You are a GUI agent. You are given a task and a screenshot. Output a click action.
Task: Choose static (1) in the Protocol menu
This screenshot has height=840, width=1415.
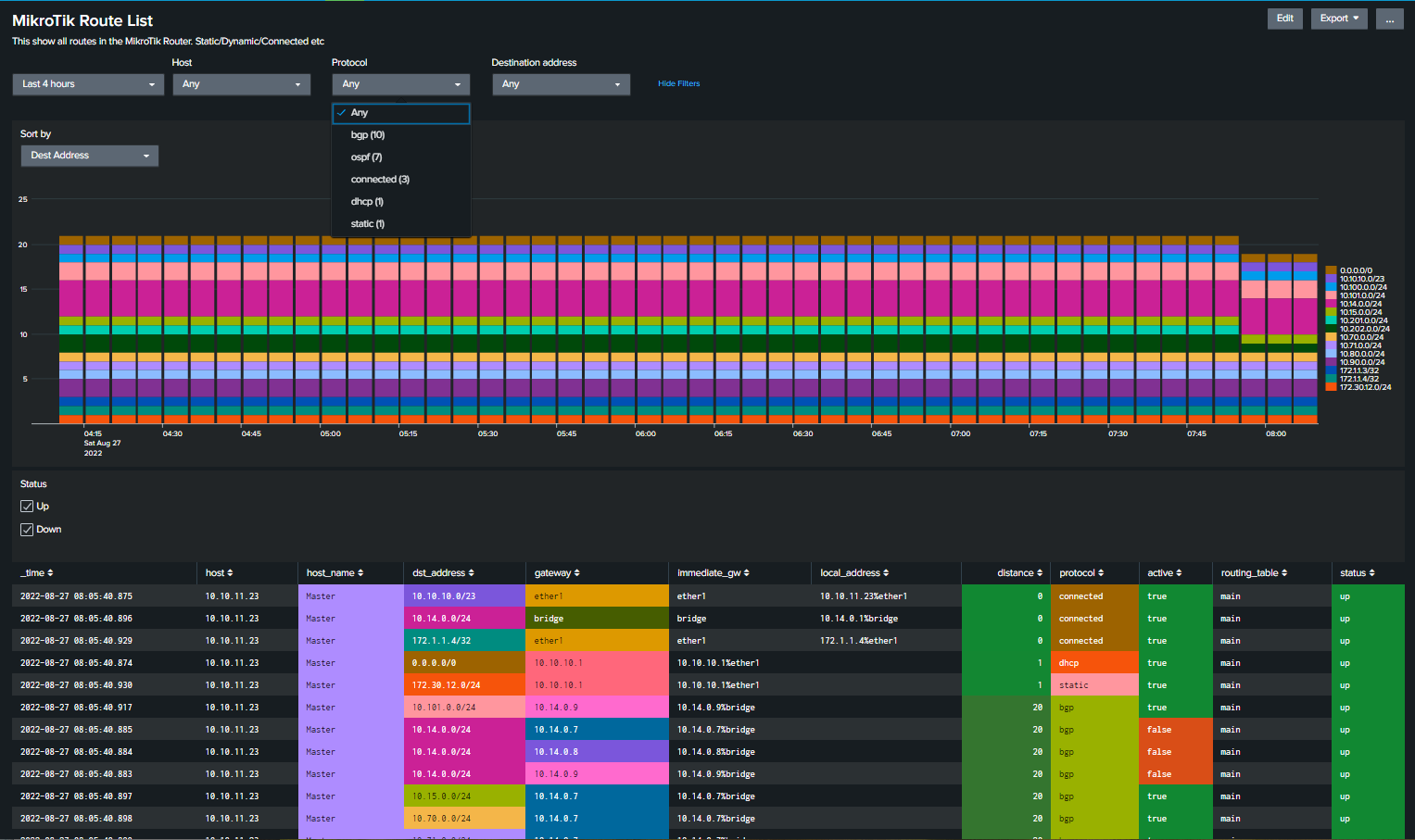(x=367, y=223)
